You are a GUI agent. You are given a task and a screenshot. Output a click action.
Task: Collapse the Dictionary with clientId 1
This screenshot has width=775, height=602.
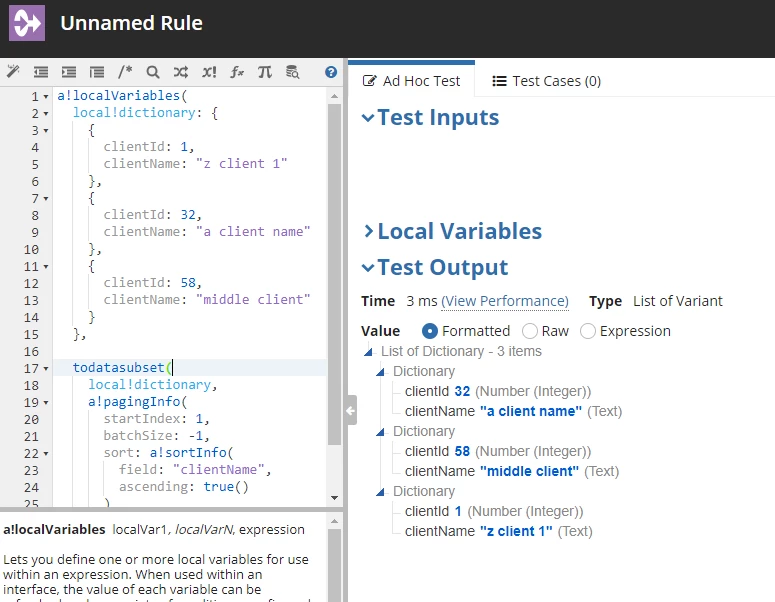tap(380, 492)
